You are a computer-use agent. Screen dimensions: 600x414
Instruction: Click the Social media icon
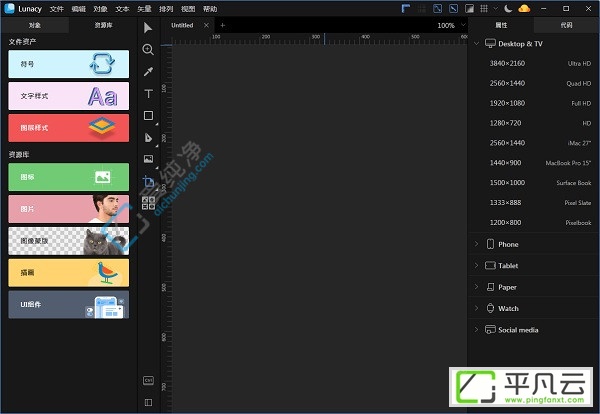(x=490, y=329)
